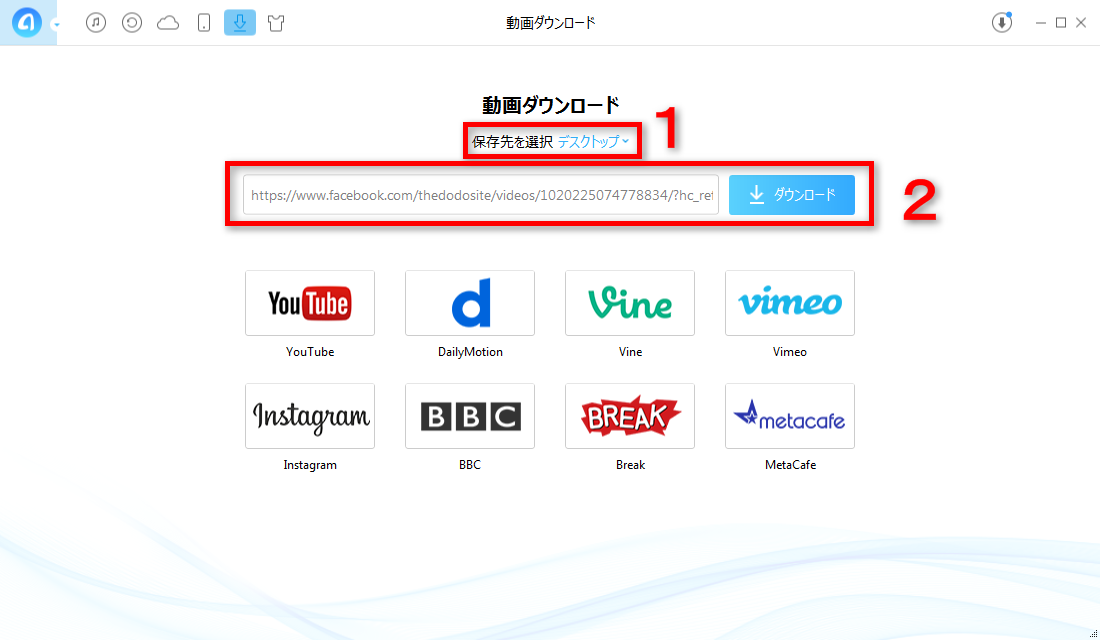The image size is (1100, 640).
Task: Click the Vine text label
Action: point(630,352)
